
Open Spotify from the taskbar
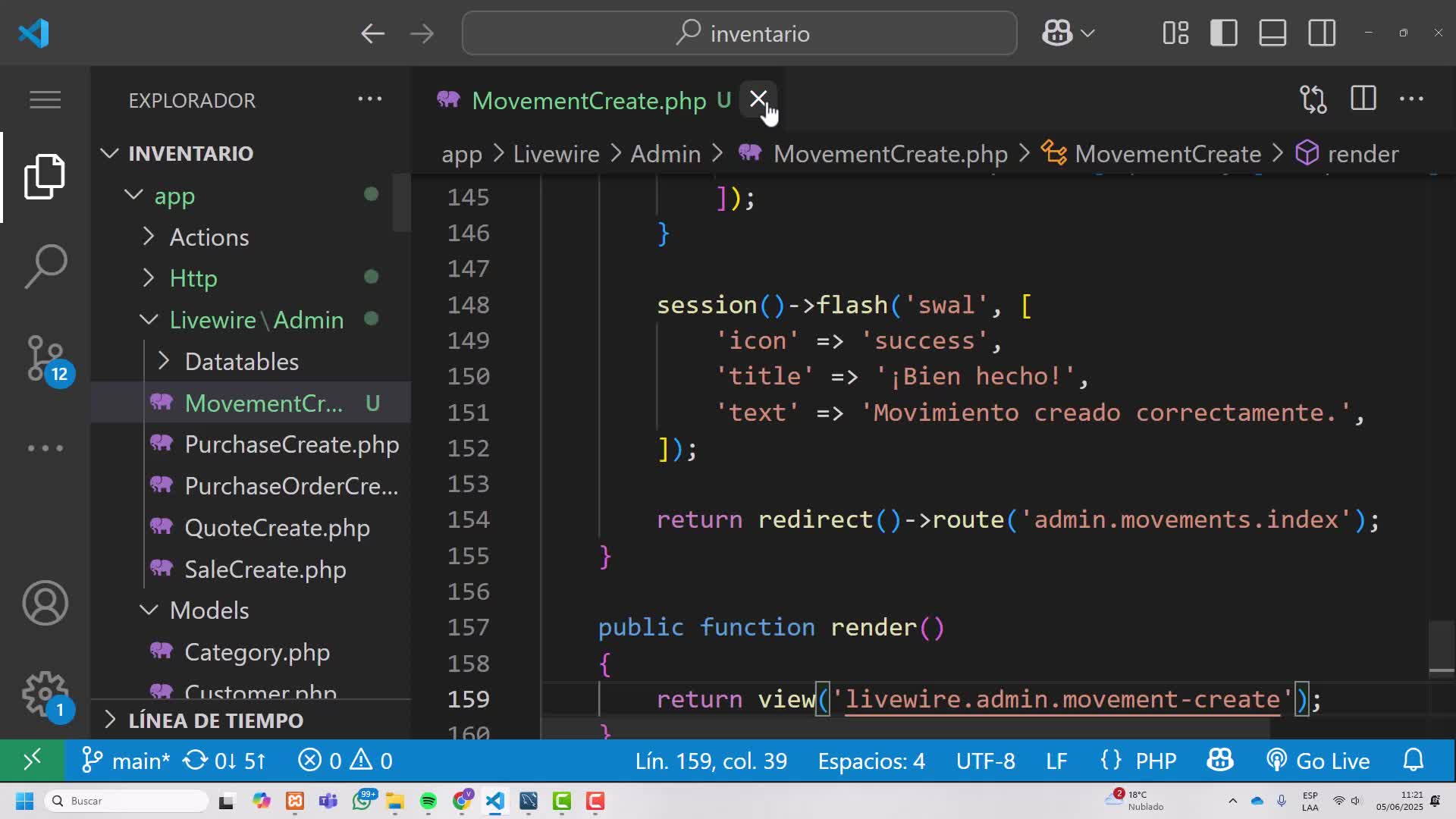coord(428,801)
